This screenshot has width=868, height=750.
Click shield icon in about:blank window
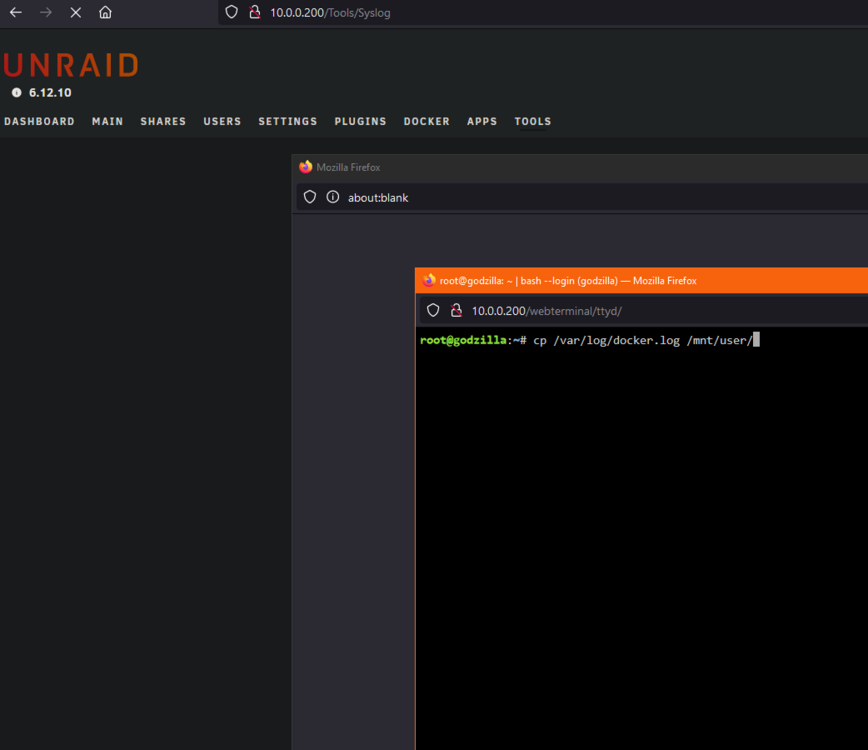(x=310, y=197)
